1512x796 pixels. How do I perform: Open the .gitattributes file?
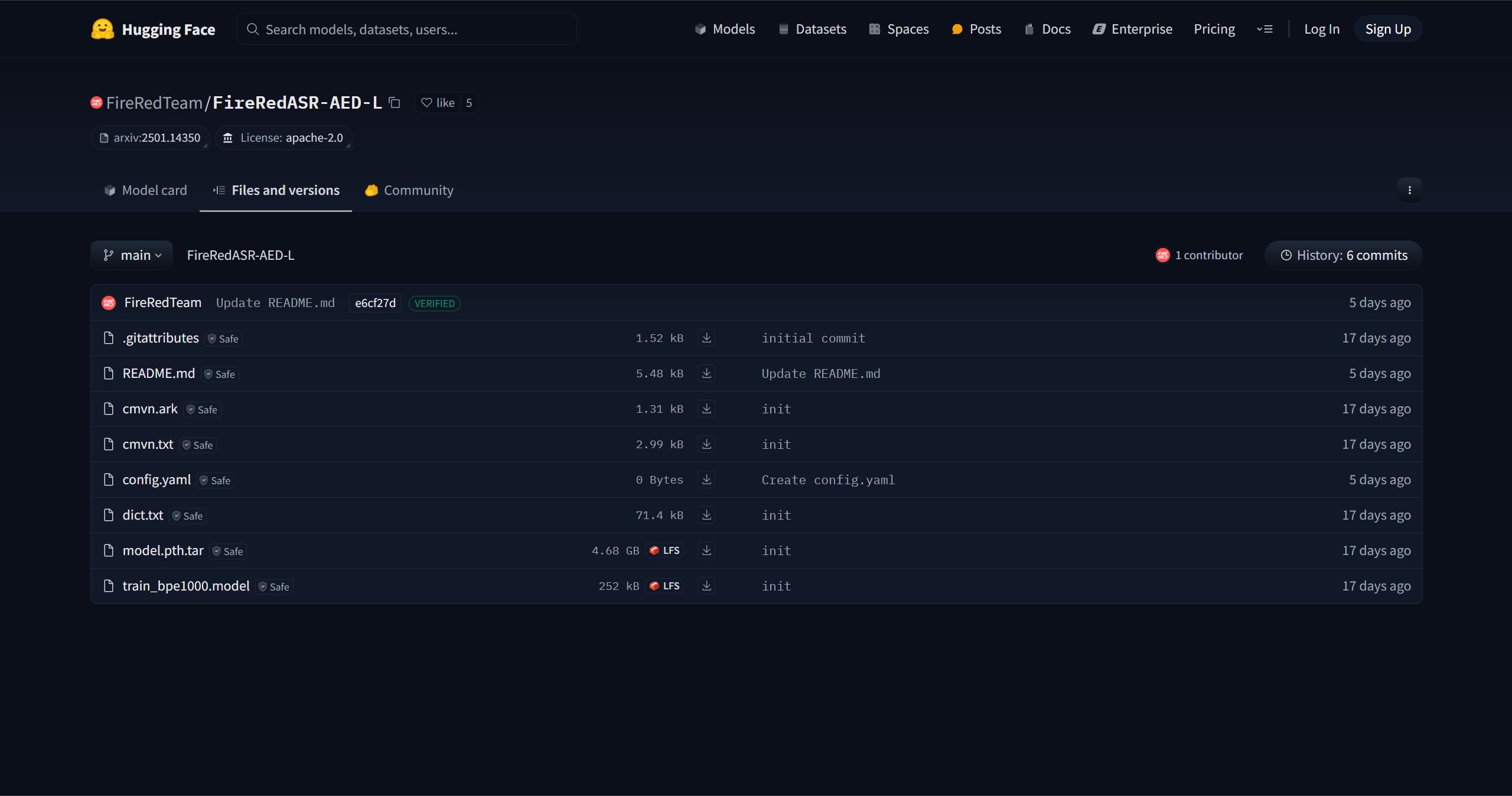coord(161,338)
